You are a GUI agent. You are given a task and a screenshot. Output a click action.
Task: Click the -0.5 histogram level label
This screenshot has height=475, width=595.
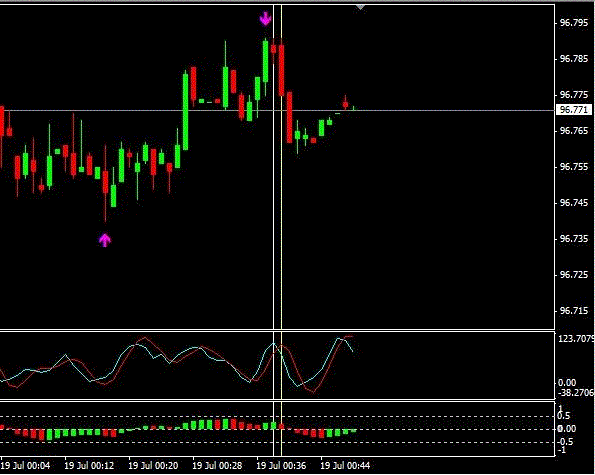[564, 442]
